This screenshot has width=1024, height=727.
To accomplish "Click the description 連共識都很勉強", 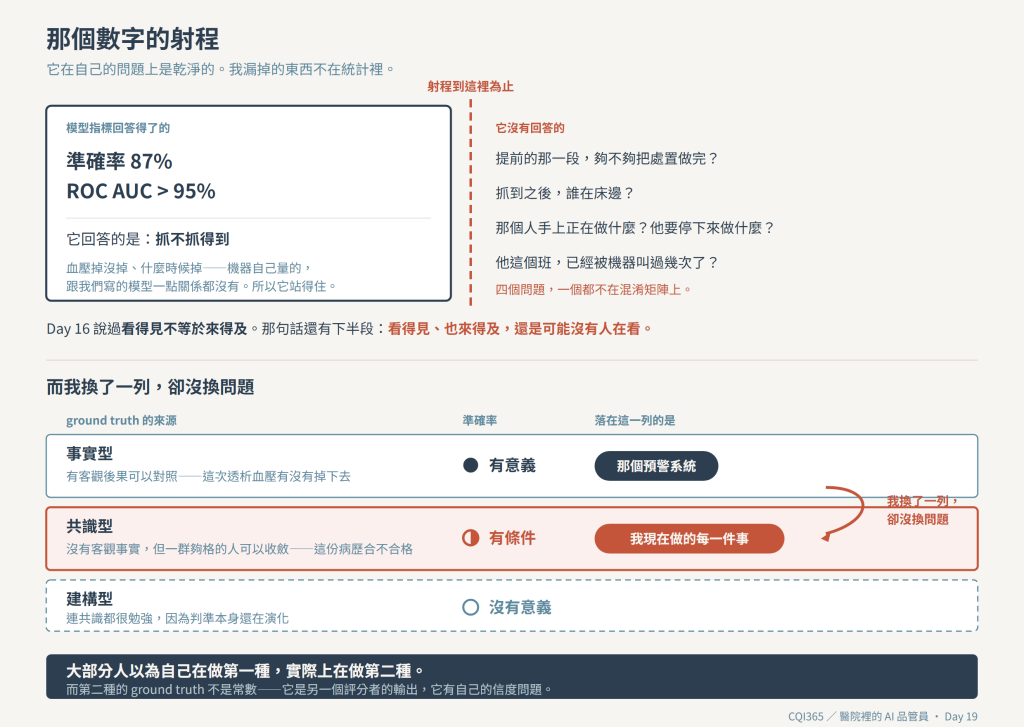I will point(109,618).
